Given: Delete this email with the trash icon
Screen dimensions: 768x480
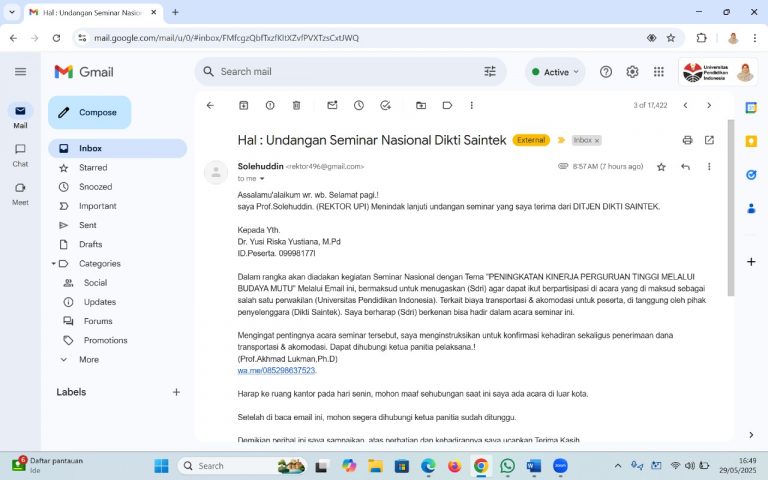Looking at the screenshot, I should (296, 105).
